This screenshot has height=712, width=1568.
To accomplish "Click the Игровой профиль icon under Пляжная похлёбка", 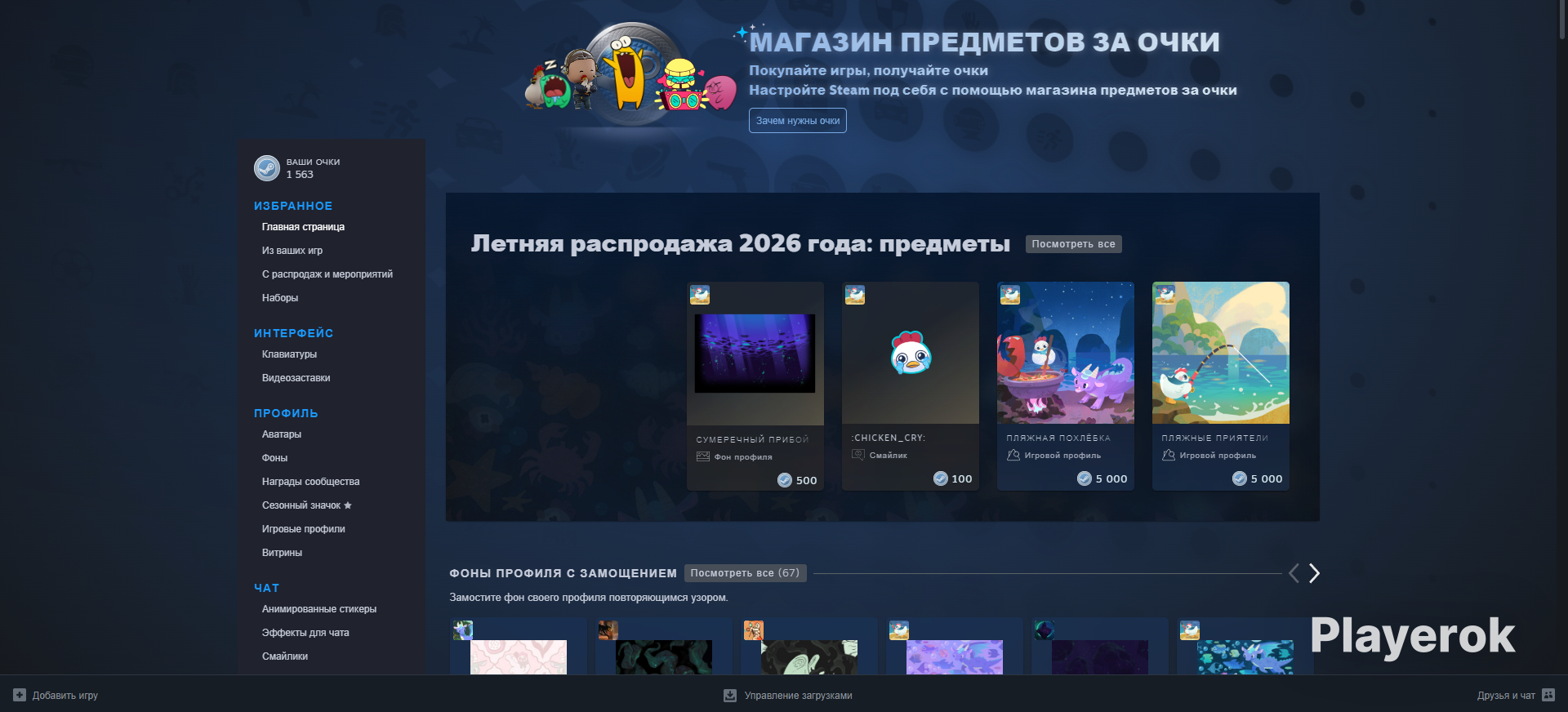I will (x=1013, y=455).
